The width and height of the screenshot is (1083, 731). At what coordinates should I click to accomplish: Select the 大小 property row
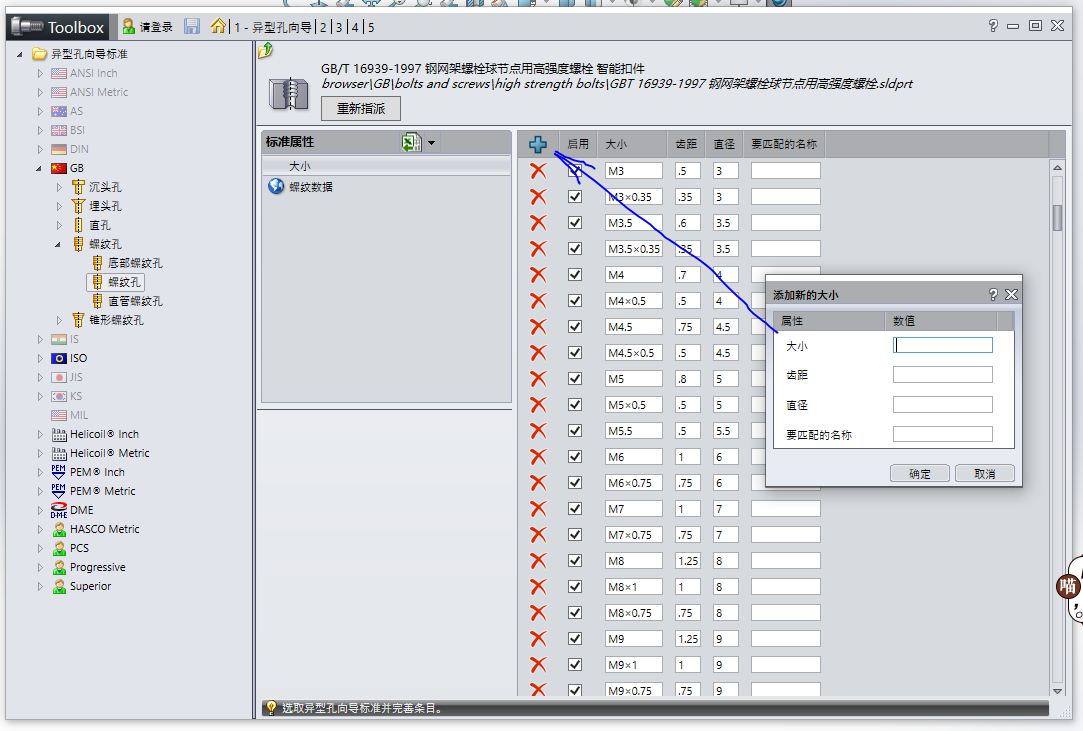386,167
